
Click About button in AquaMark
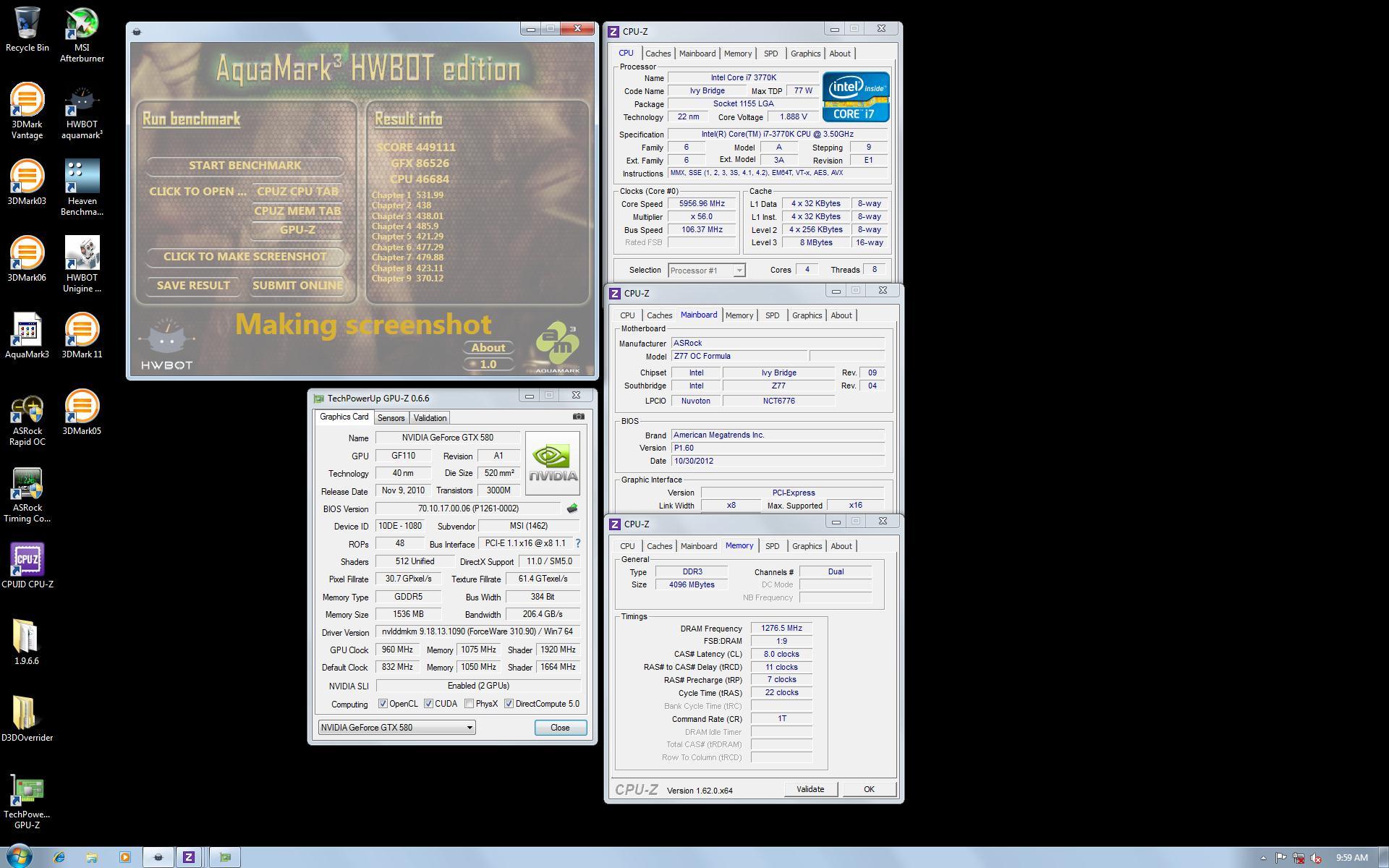[x=488, y=348]
